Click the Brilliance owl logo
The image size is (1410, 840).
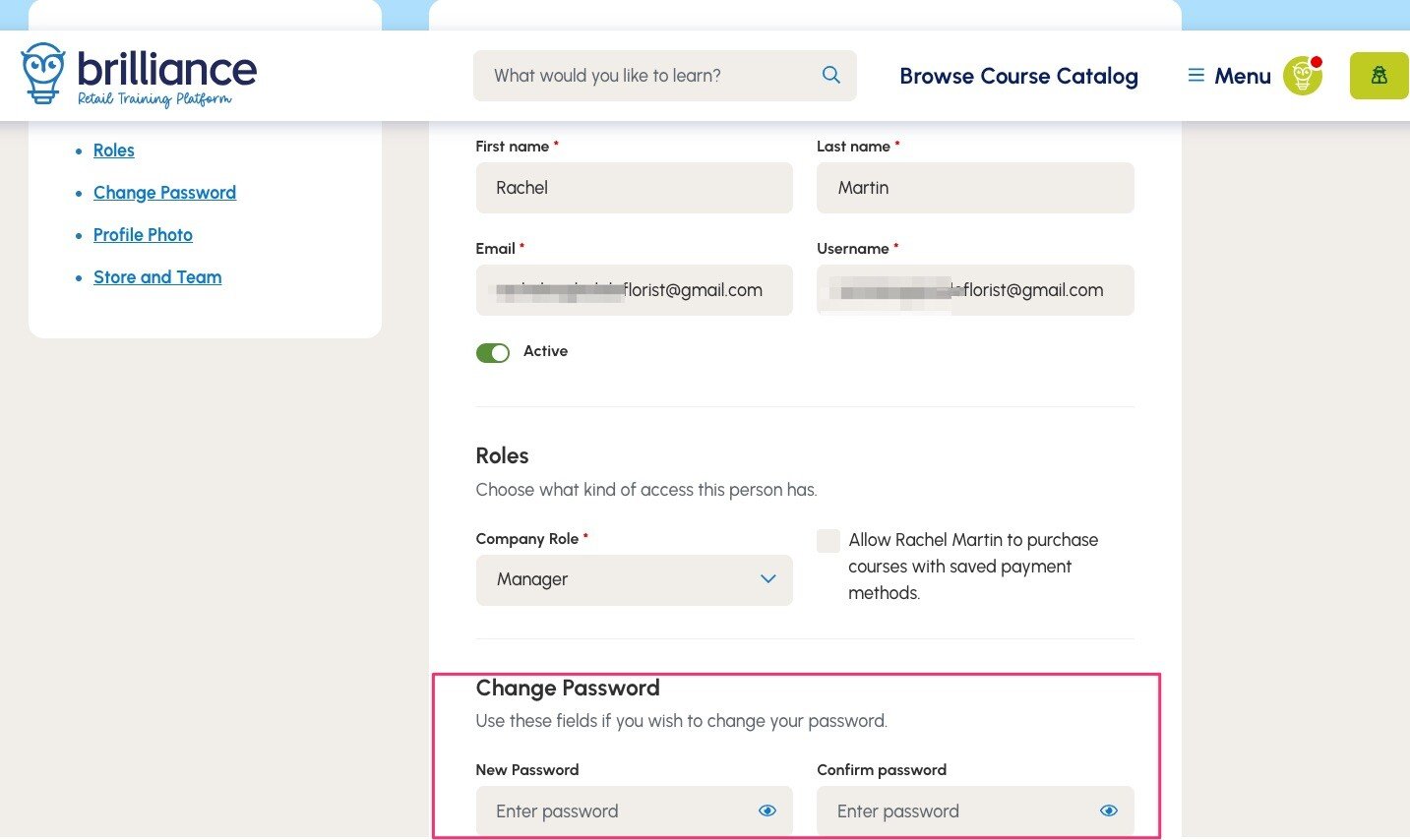(x=43, y=72)
